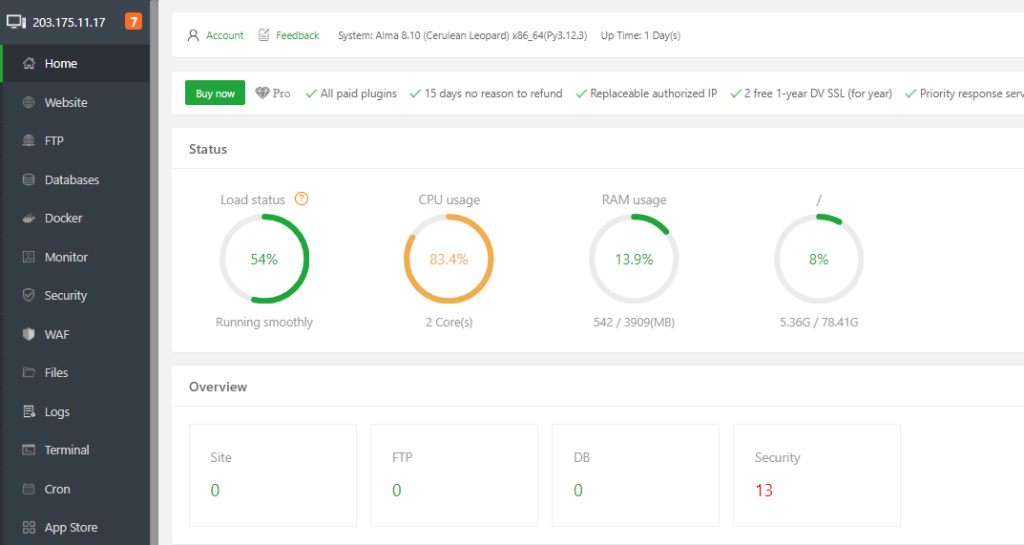Screen dimensions: 1024x545
Task: Click the 'RAM usage' label
Action: (634, 200)
